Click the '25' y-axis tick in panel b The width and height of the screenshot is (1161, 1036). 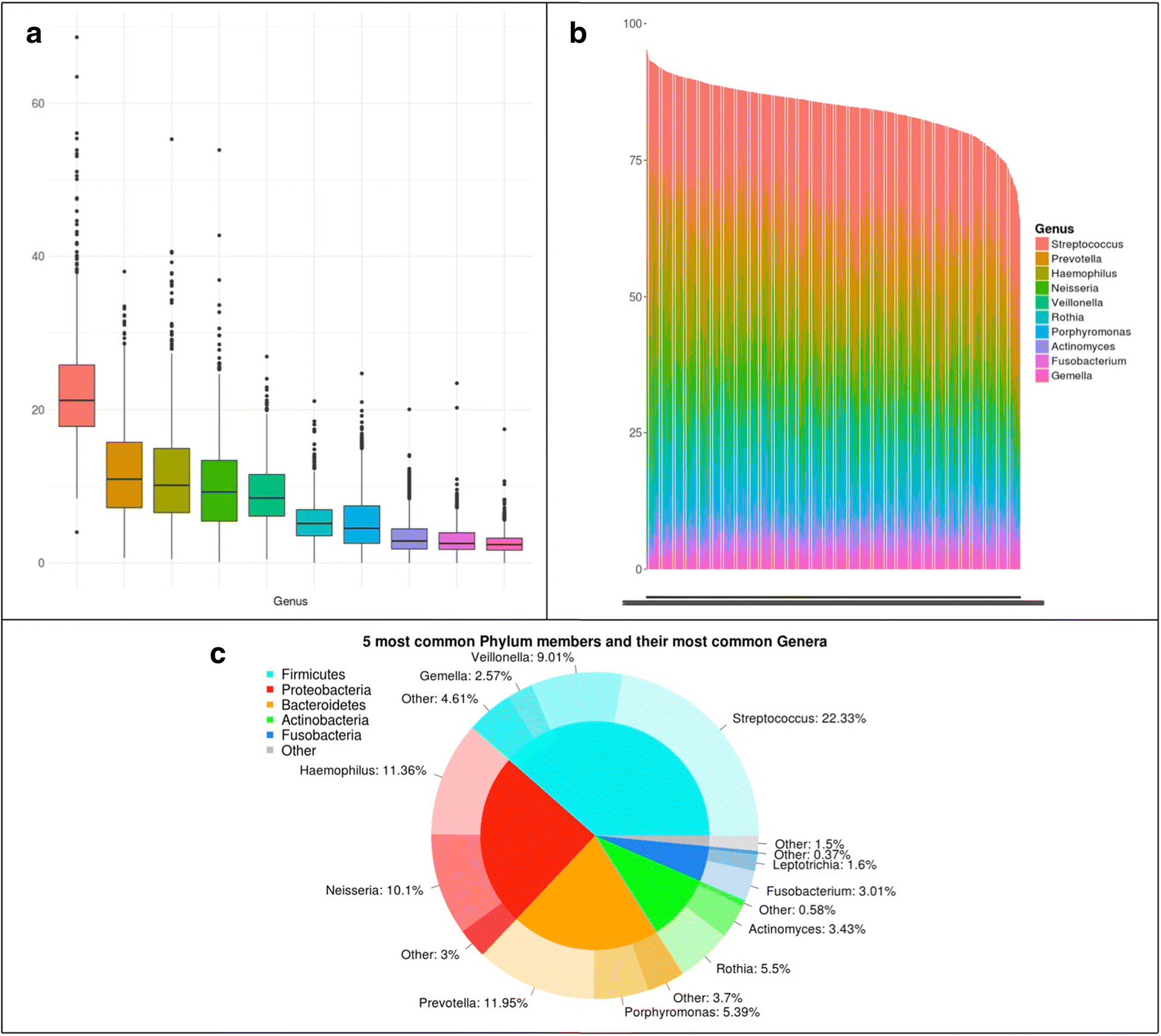tap(635, 433)
